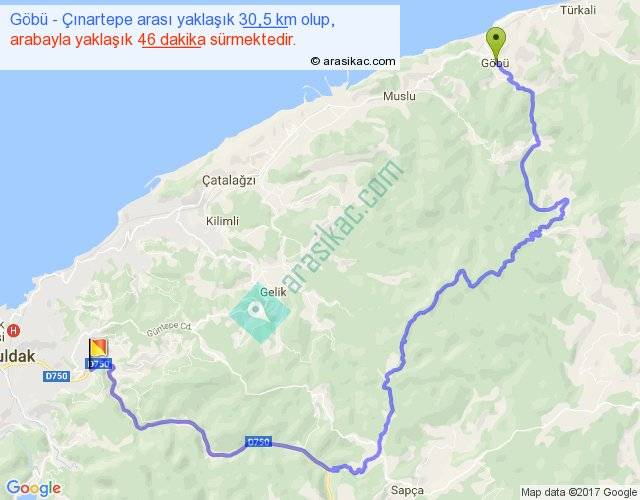
Task: Click the destination flag marker
Action: [x=98, y=350]
